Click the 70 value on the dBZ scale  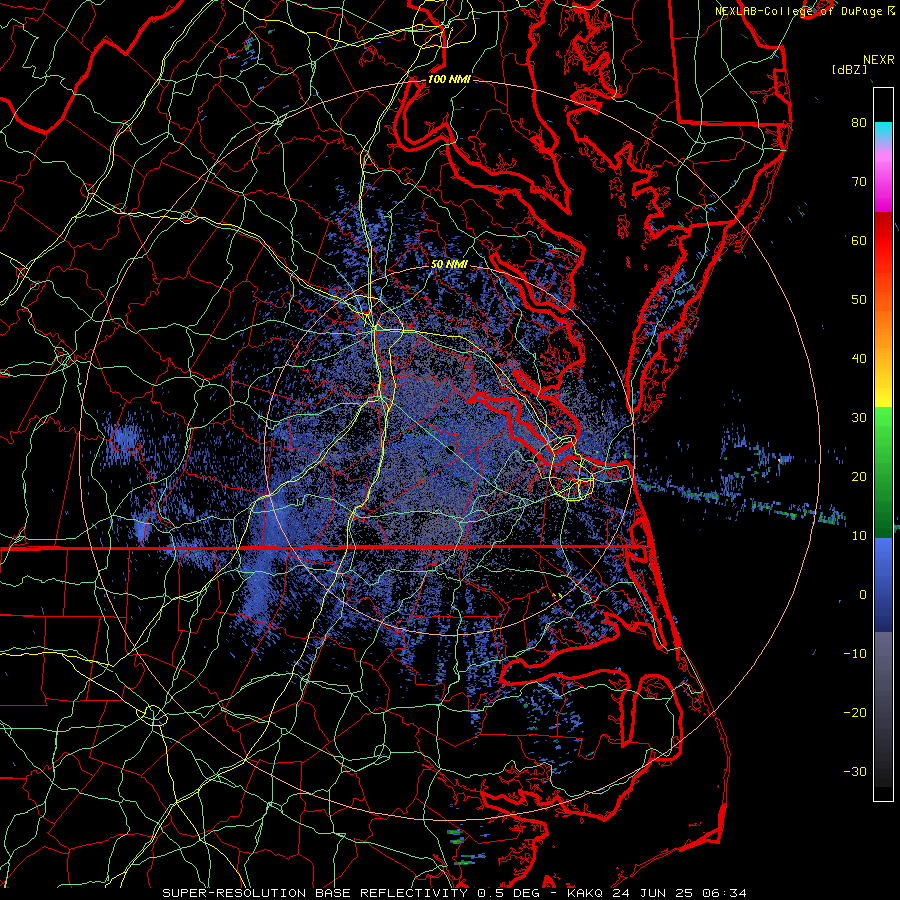pyautogui.click(x=859, y=181)
